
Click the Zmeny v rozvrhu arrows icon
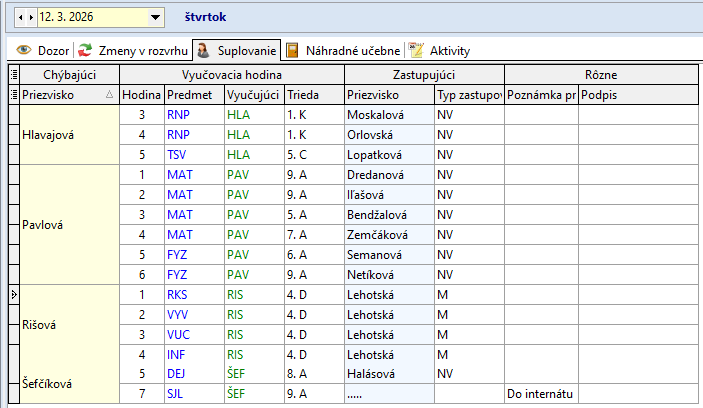(86, 50)
